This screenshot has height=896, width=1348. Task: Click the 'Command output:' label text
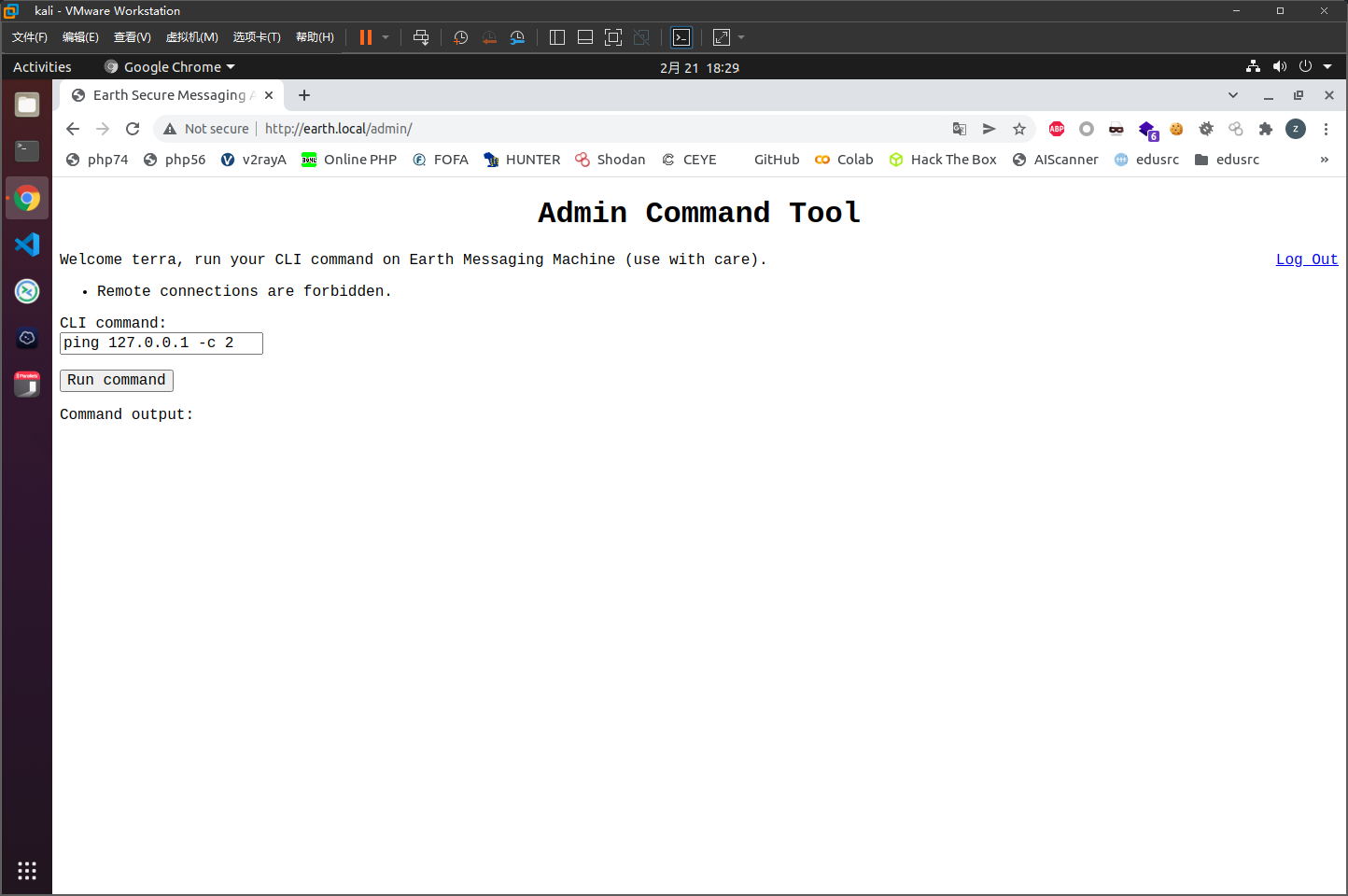click(126, 414)
